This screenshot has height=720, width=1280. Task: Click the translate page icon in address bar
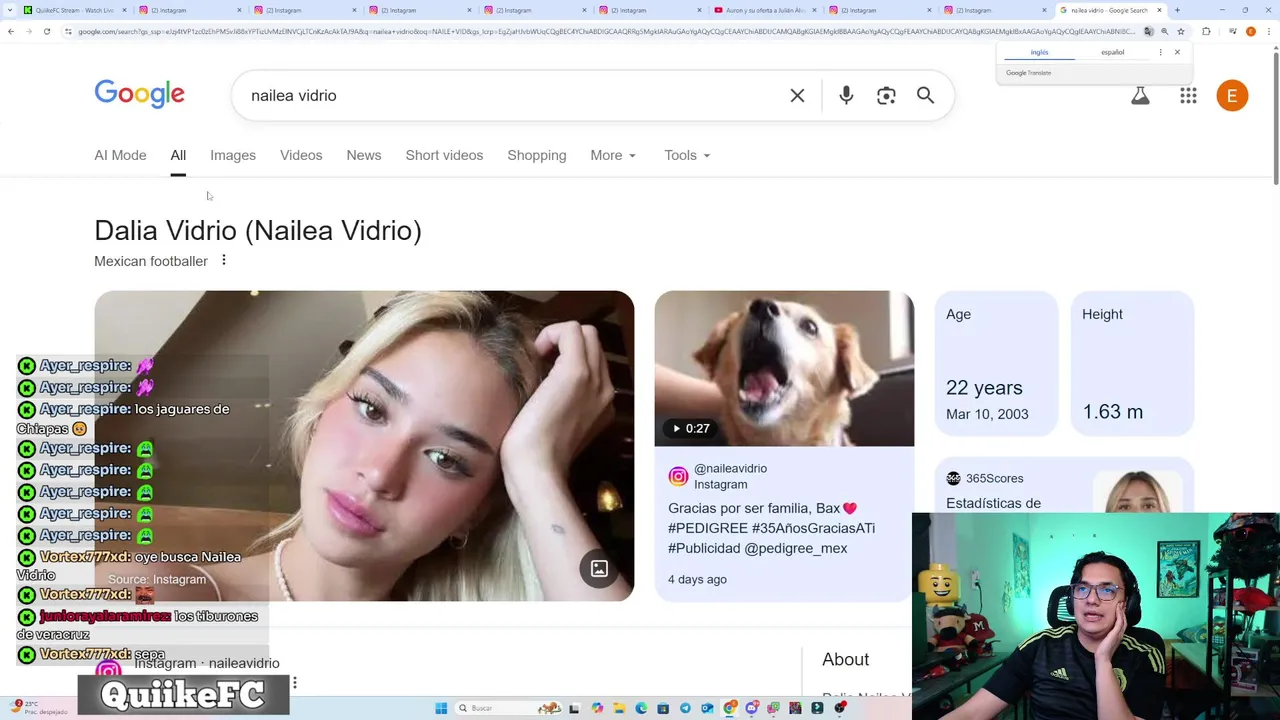tap(1148, 31)
